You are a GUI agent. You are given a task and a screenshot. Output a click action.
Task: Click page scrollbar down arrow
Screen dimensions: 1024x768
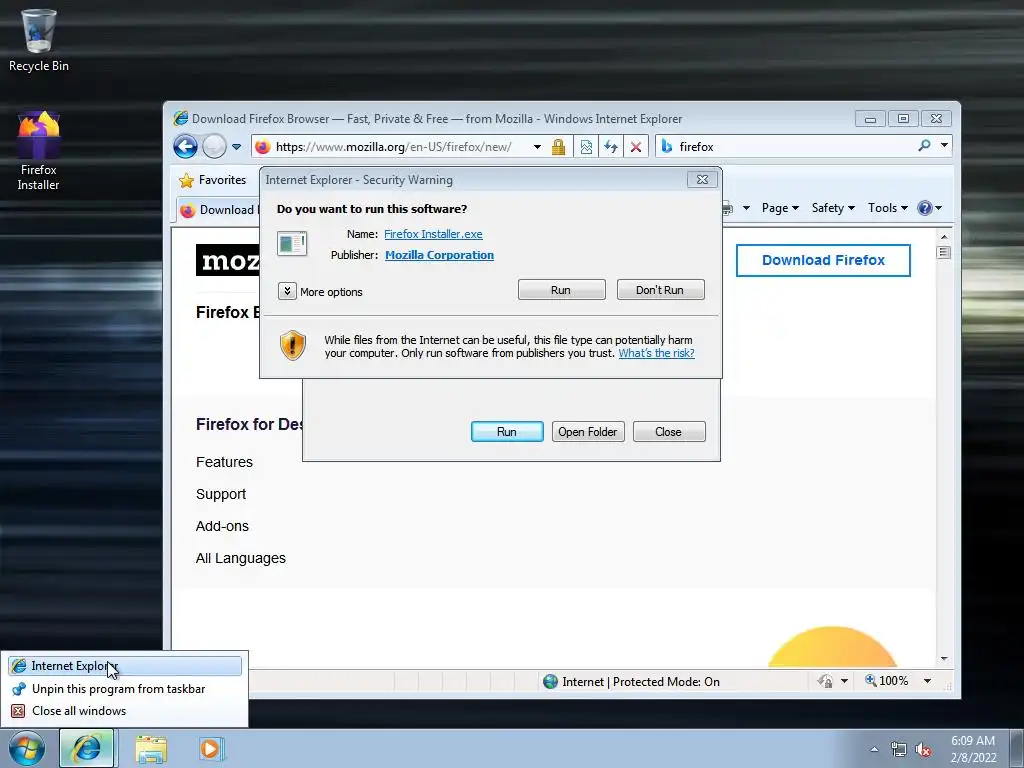944,659
